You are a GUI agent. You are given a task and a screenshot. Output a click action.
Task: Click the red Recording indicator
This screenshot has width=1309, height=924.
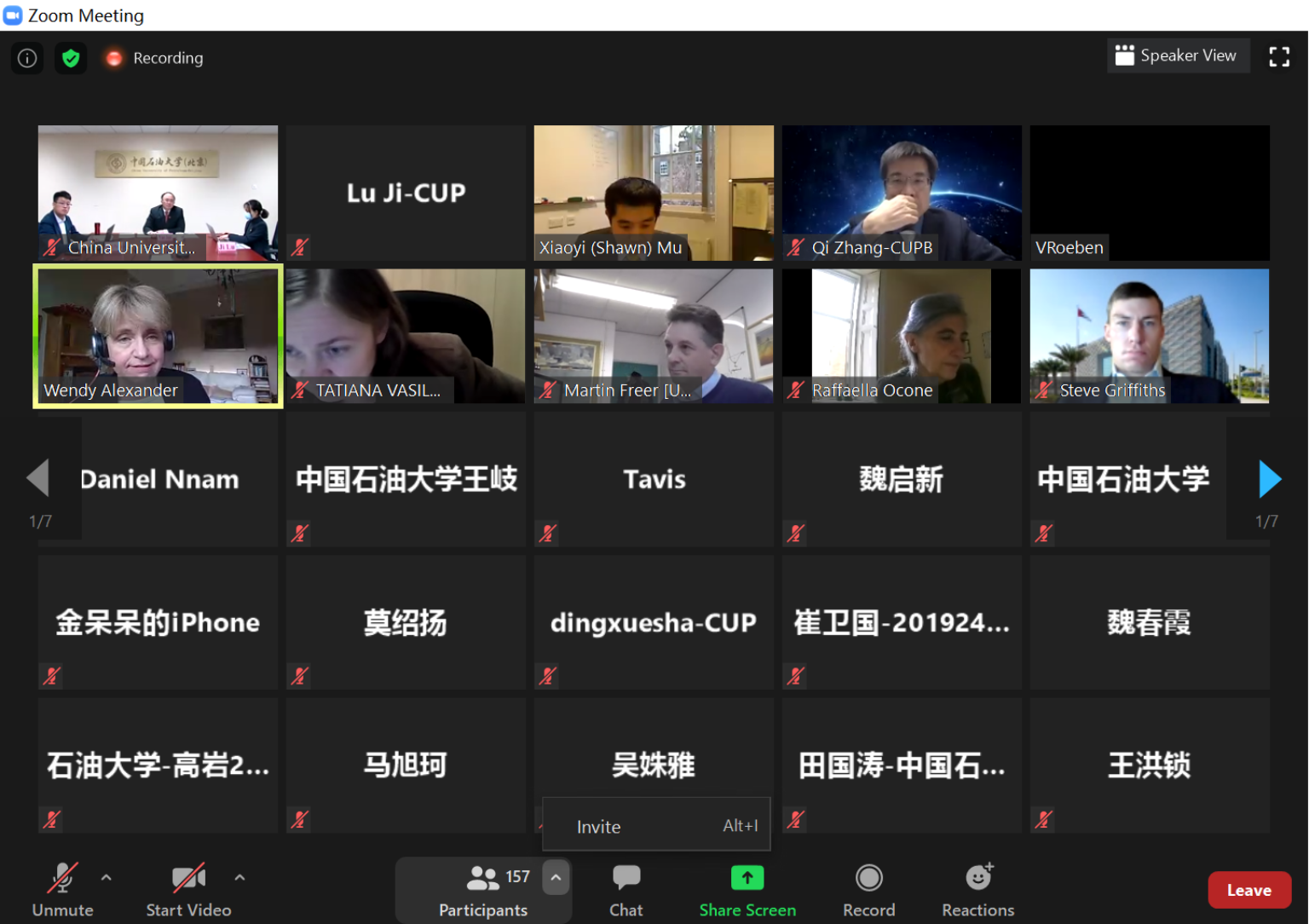[x=113, y=58]
